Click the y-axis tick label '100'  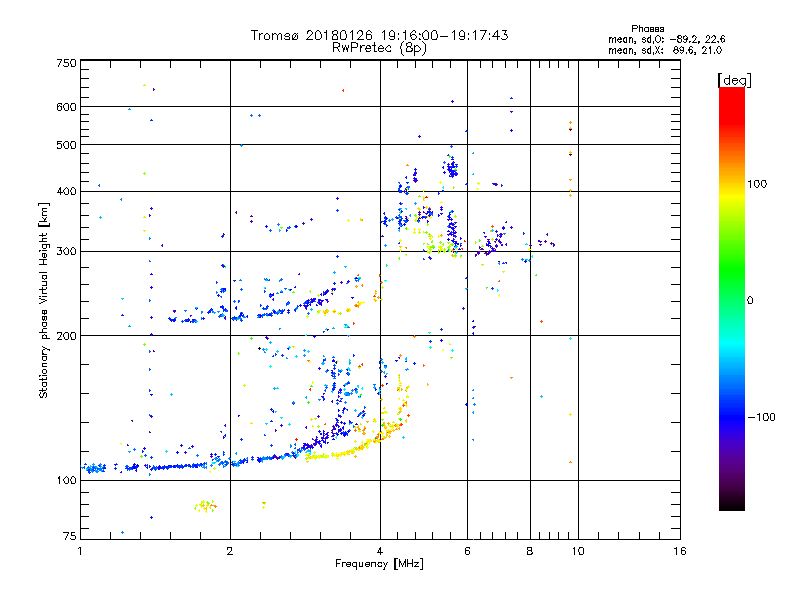coord(66,480)
